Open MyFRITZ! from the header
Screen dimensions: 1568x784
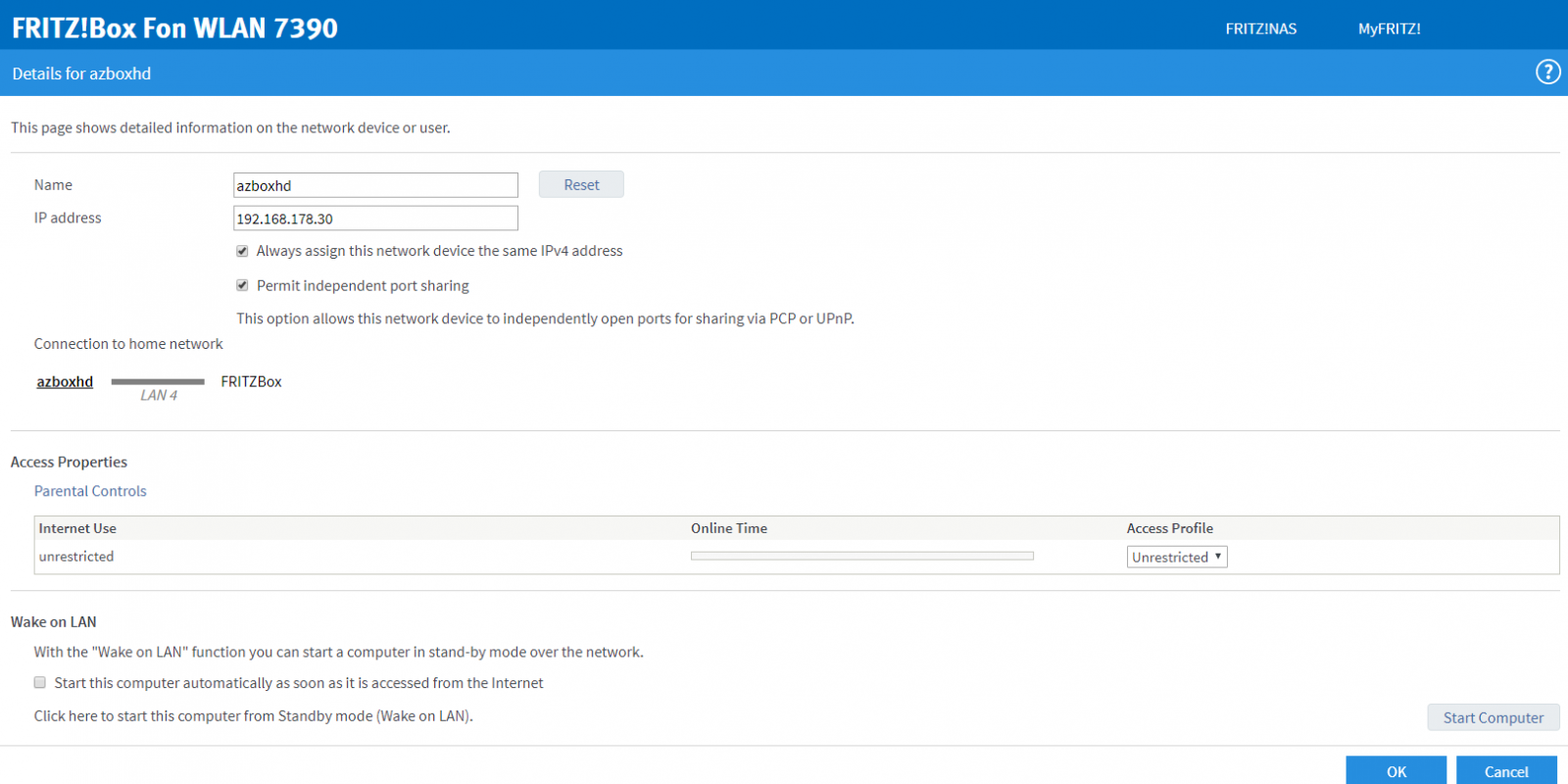1389,28
